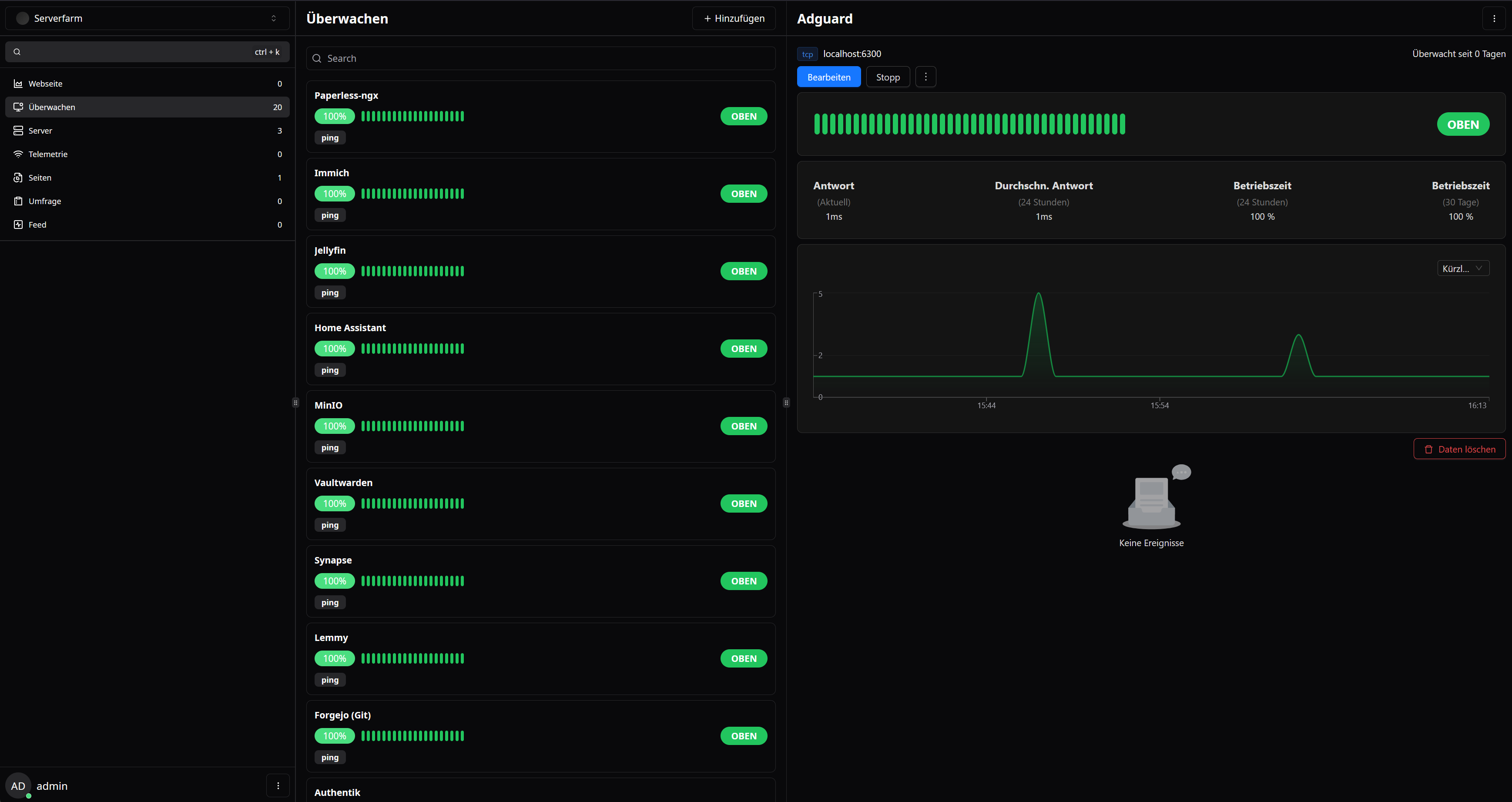1512x802 pixels.
Task: Open the Webseite section in sidebar
Action: click(148, 84)
